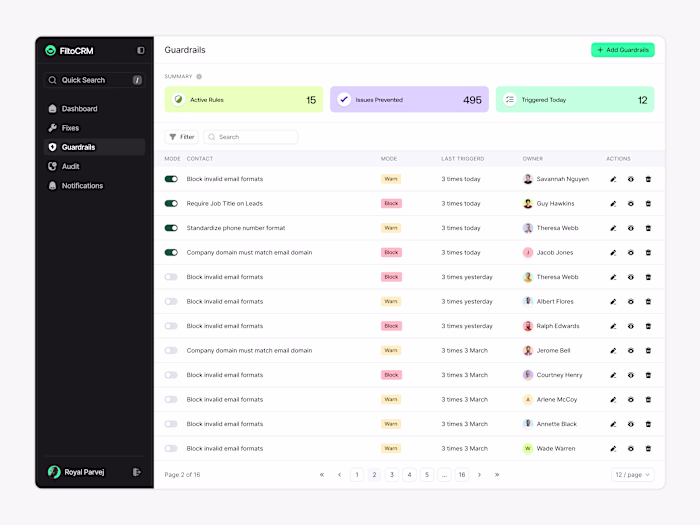Edit the rule owned by Ralph Edwards

(x=613, y=326)
